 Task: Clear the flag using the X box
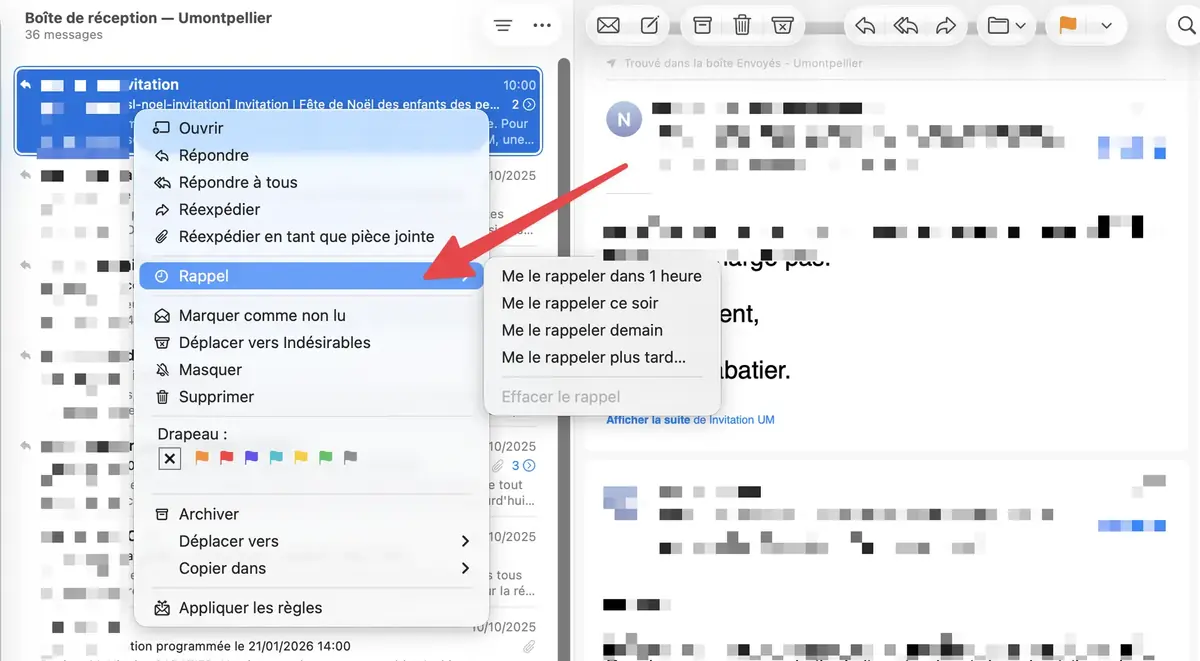169,457
